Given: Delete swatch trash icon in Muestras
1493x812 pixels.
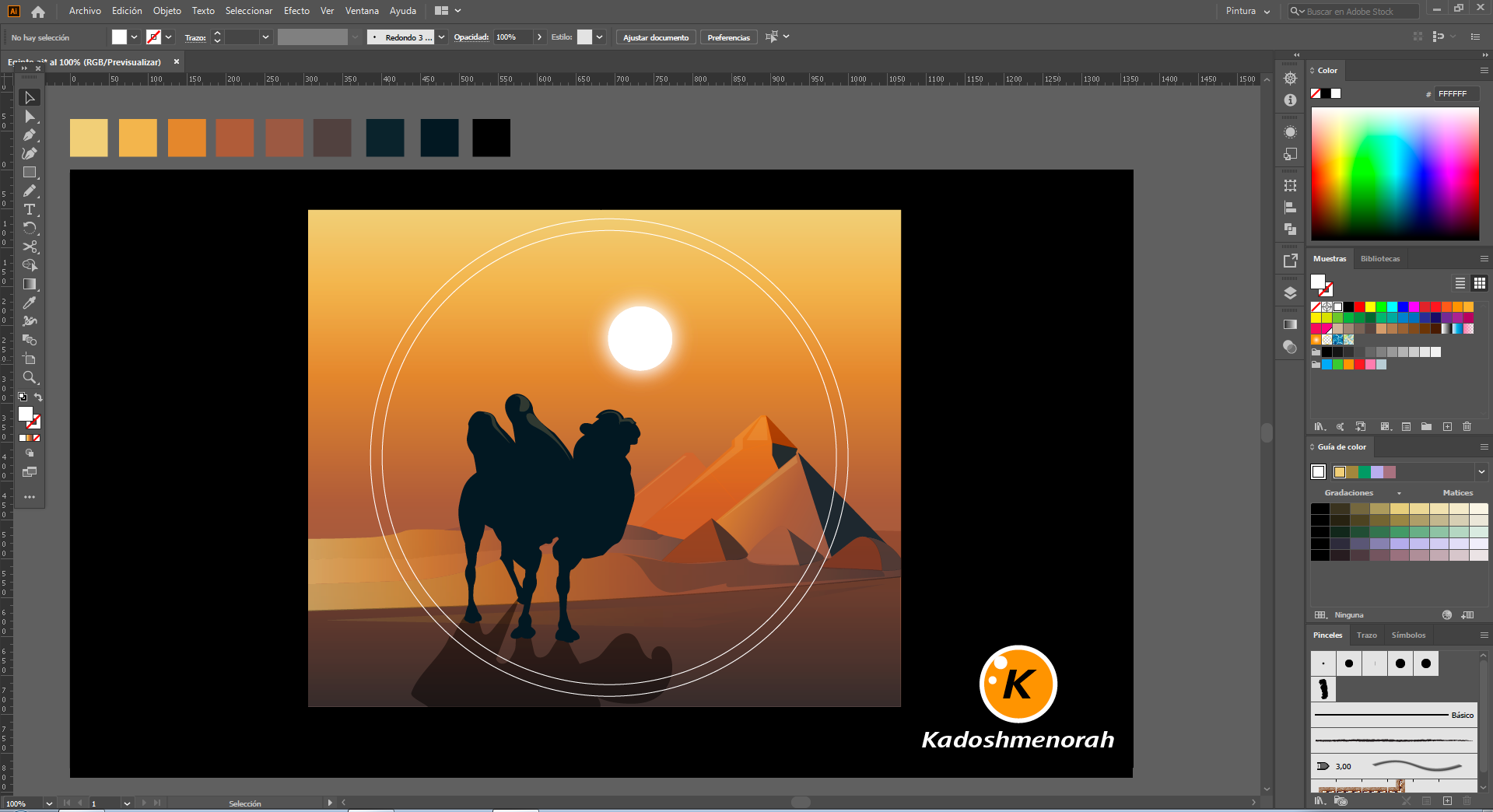Looking at the screenshot, I should pos(1467,426).
